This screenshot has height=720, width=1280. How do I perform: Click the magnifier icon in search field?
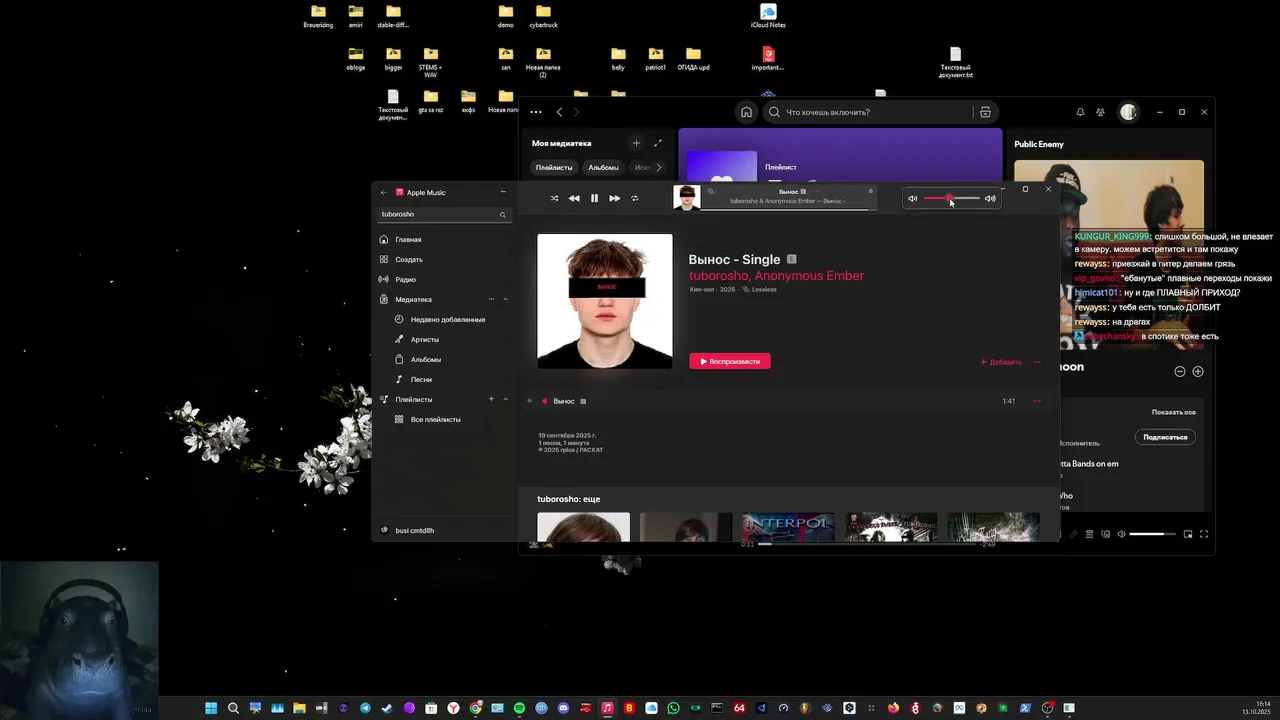tap(503, 214)
